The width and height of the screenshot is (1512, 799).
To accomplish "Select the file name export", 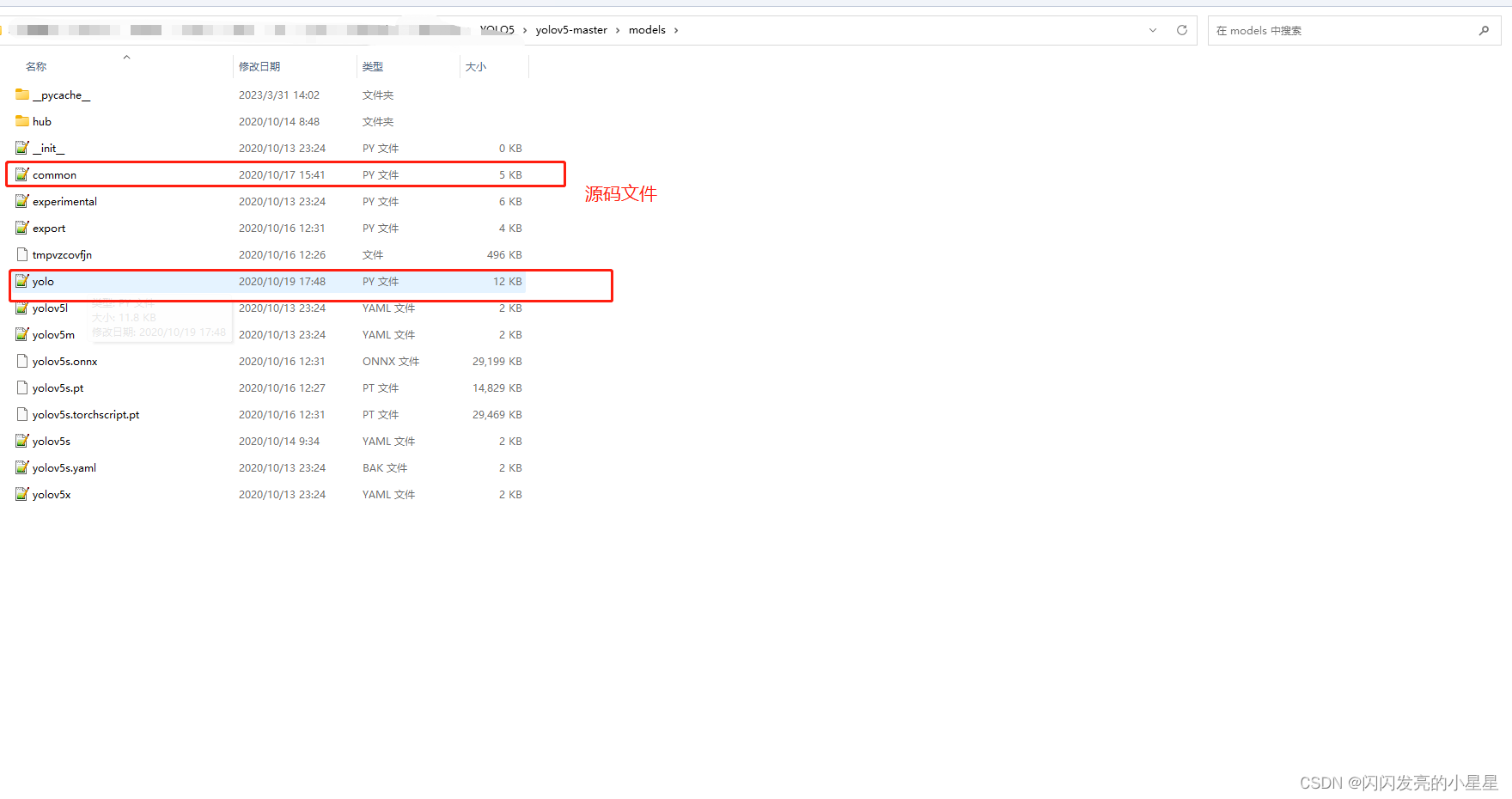I will [49, 229].
